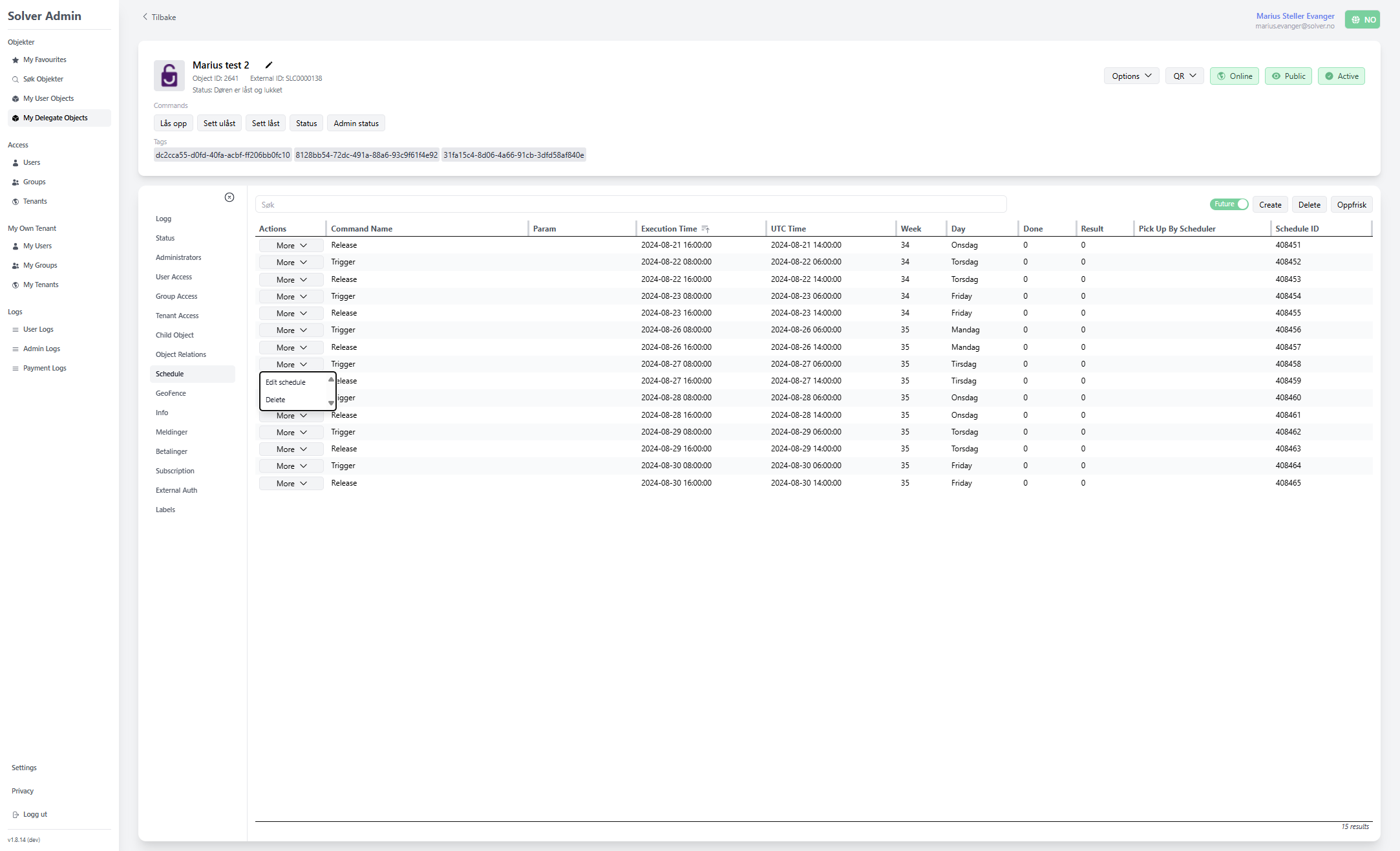Expand More dropdown for schedule 408456
Screen dimensions: 1400x851
tap(292, 330)
